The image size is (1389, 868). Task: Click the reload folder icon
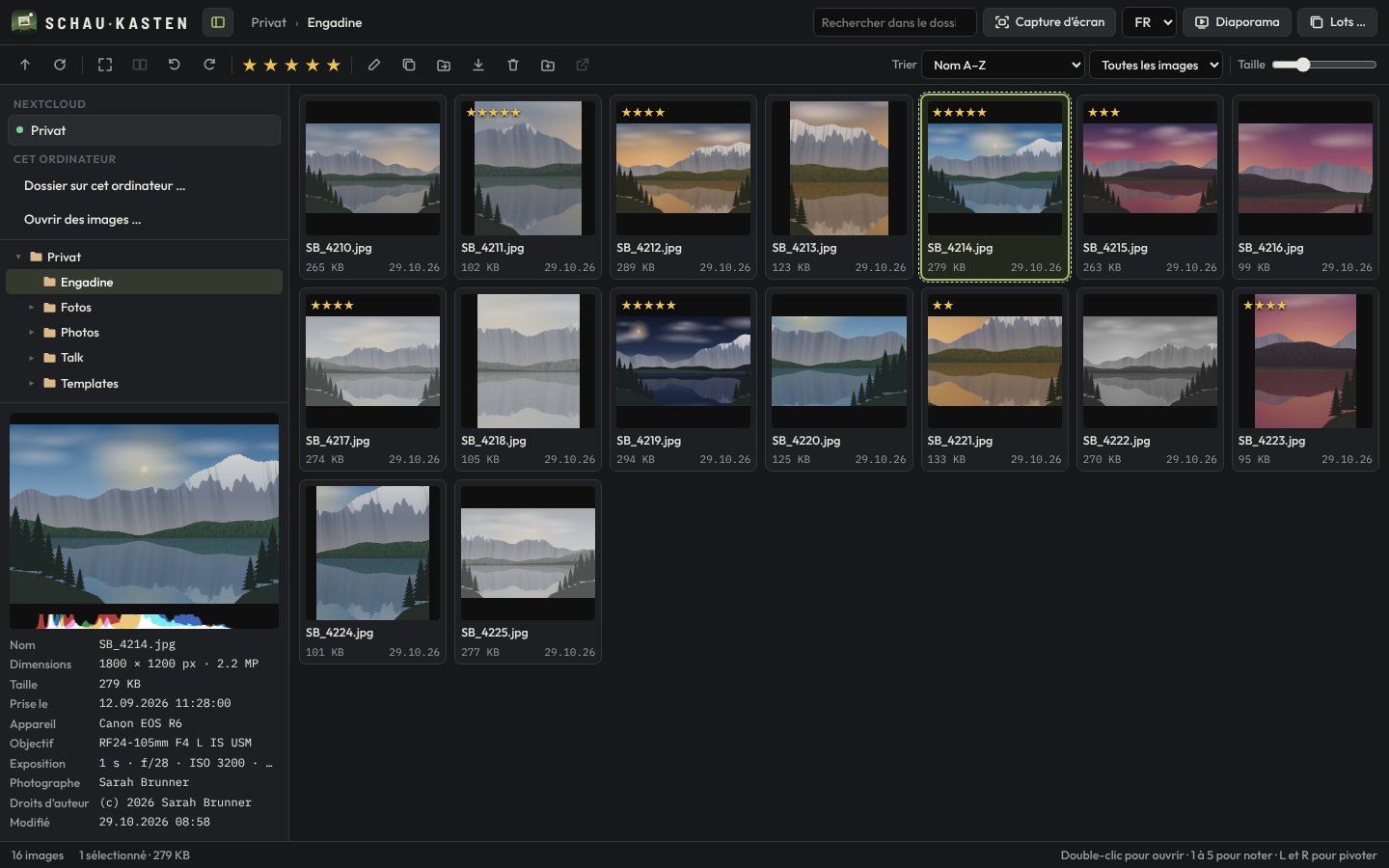click(60, 65)
